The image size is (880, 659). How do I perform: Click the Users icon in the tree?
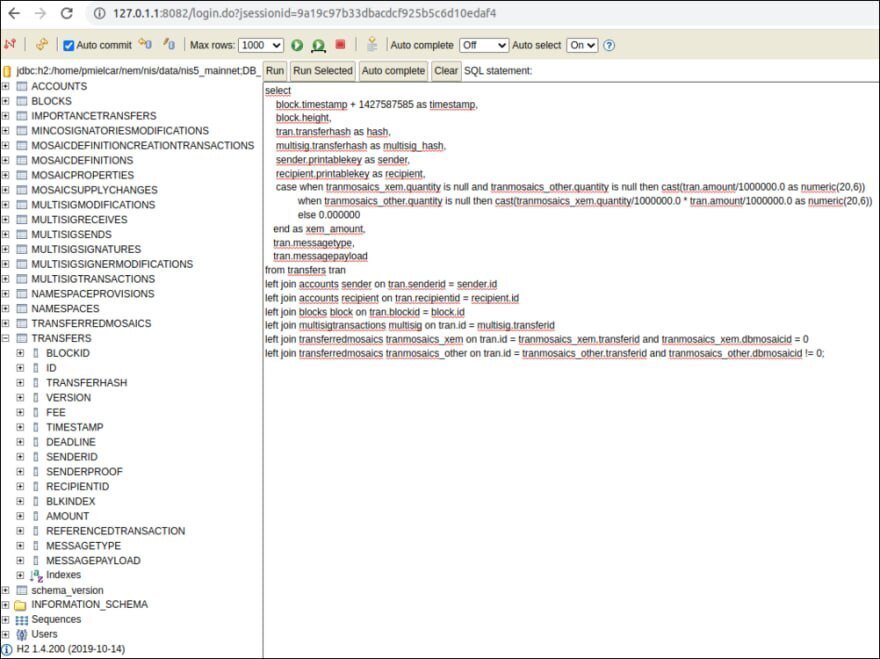[22, 634]
